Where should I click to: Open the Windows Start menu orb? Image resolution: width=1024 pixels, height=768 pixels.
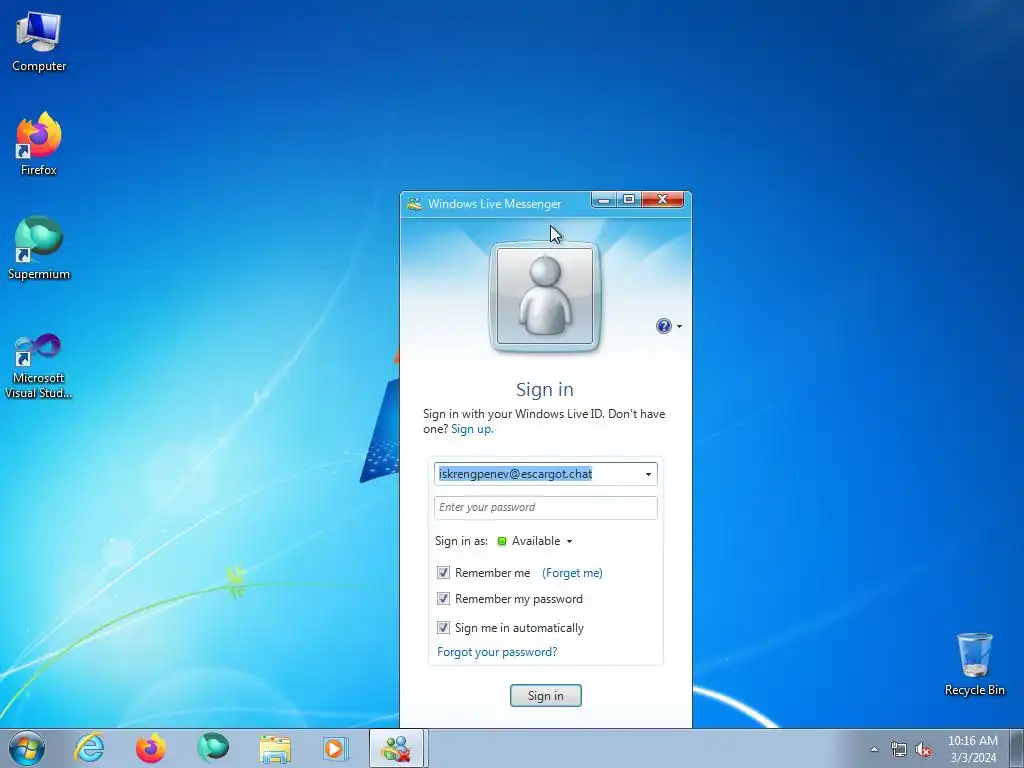pyautogui.click(x=27, y=748)
